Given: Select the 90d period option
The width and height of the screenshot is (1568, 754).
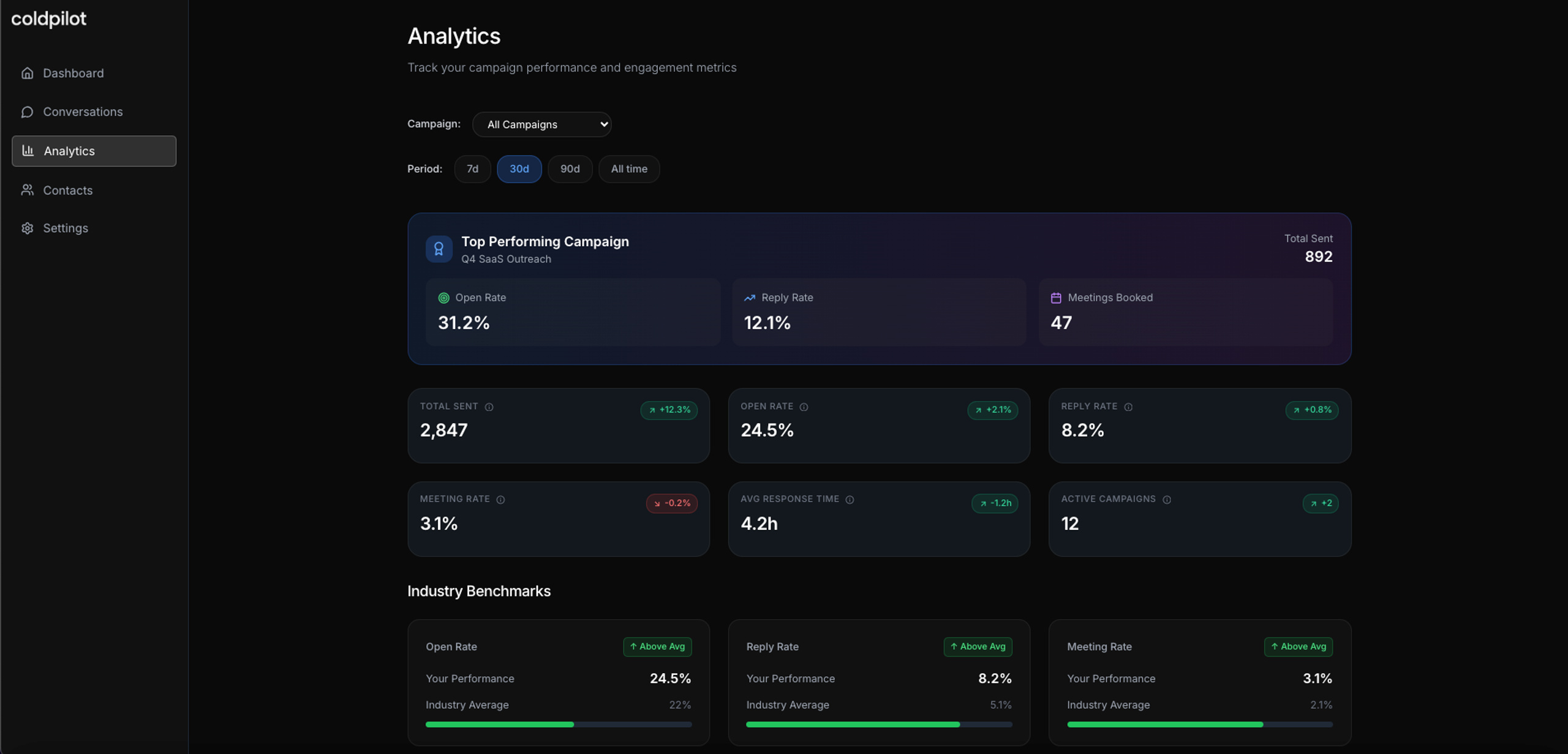Looking at the screenshot, I should [570, 169].
